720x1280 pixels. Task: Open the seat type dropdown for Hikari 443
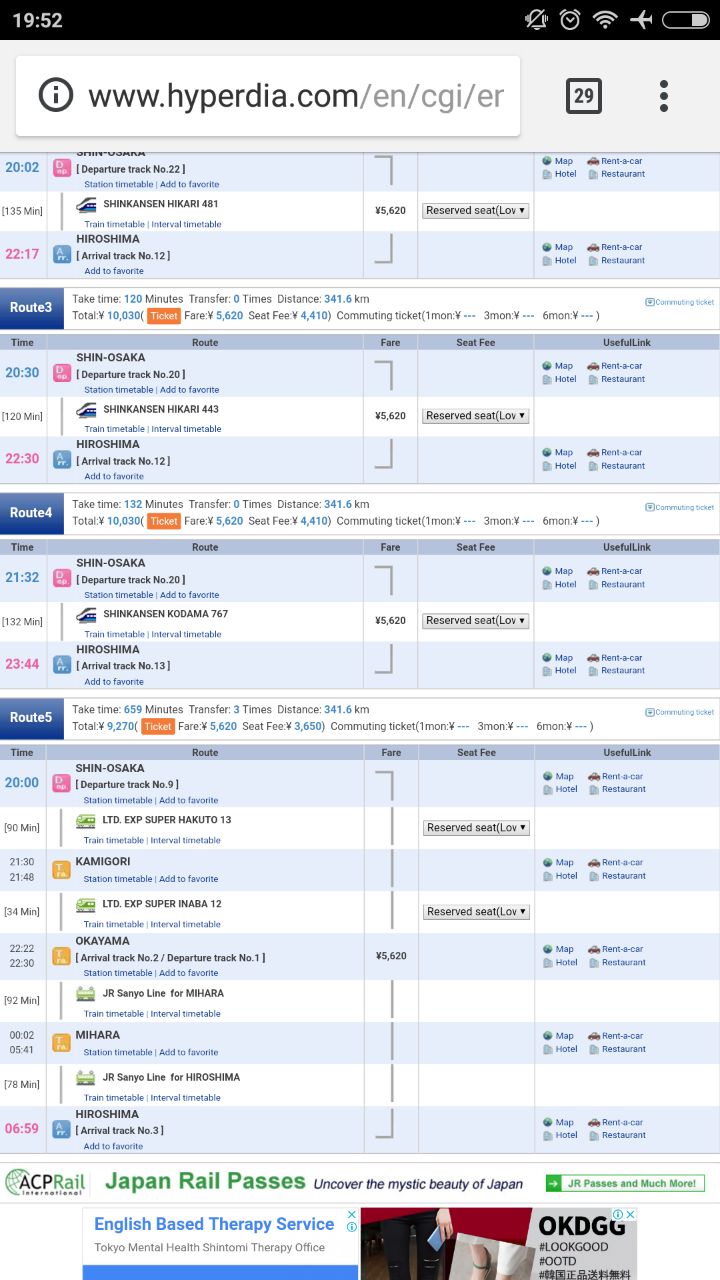click(x=476, y=415)
